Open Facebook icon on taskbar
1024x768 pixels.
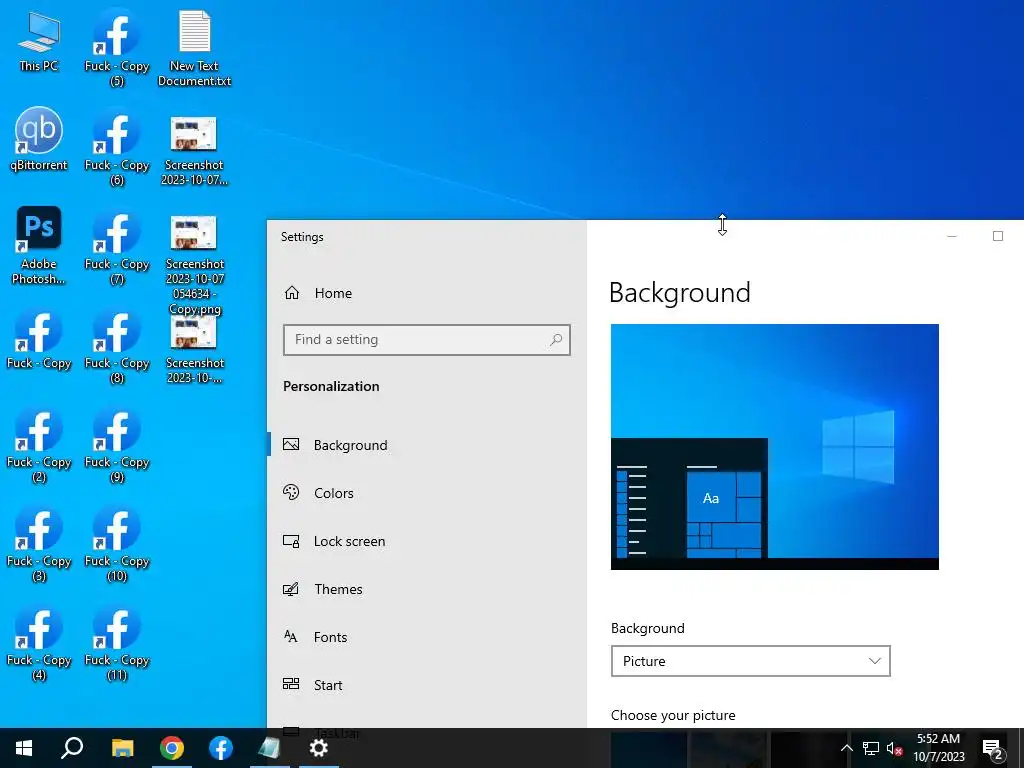point(221,748)
